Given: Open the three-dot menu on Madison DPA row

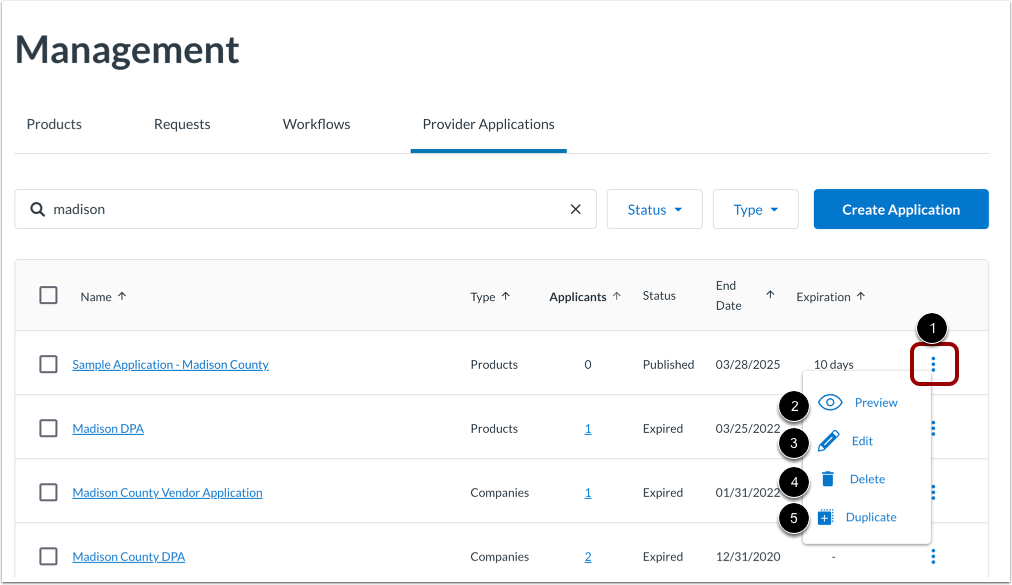Looking at the screenshot, I should (933, 428).
